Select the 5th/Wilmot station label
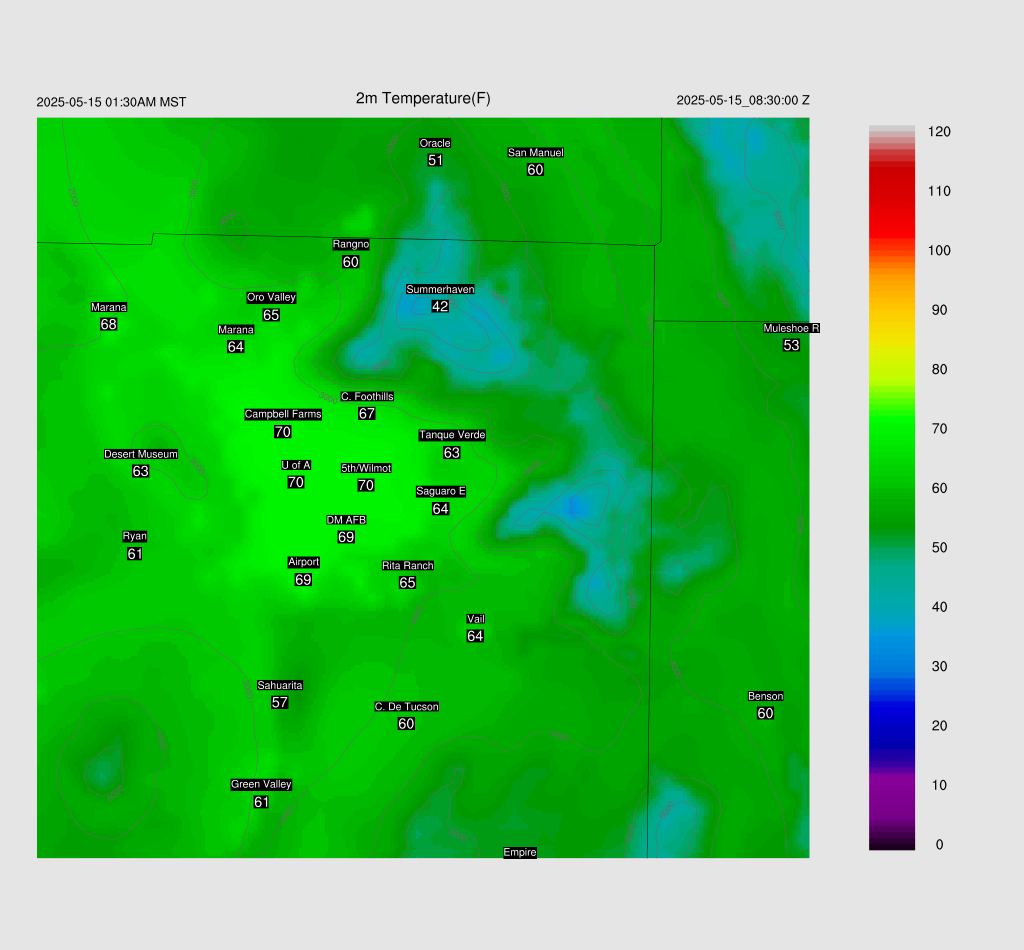1024x950 pixels. (x=366, y=469)
